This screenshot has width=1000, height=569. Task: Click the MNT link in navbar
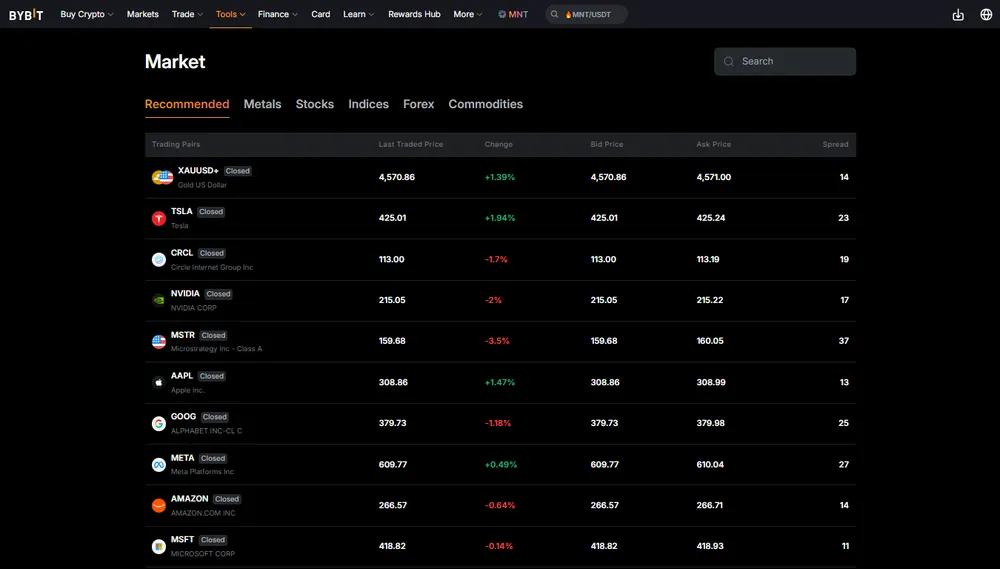(x=513, y=14)
